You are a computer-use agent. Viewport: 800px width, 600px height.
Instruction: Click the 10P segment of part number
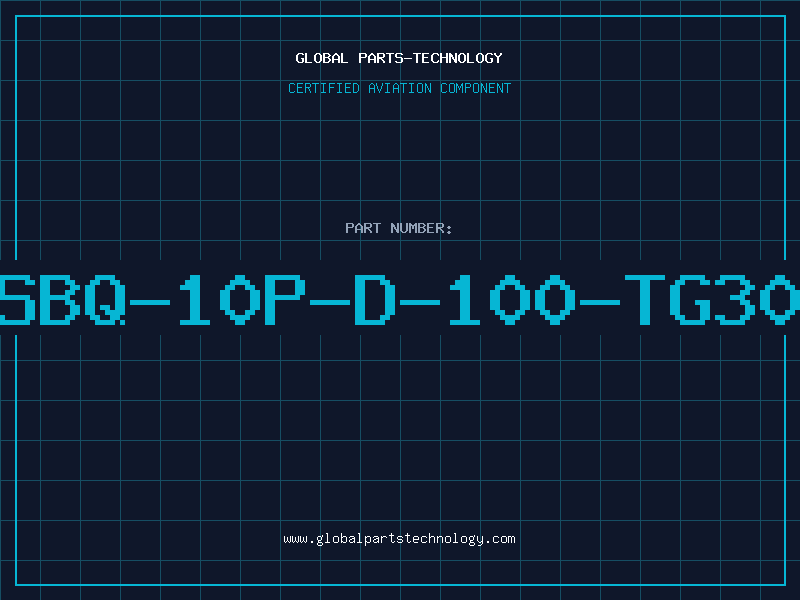click(241, 299)
